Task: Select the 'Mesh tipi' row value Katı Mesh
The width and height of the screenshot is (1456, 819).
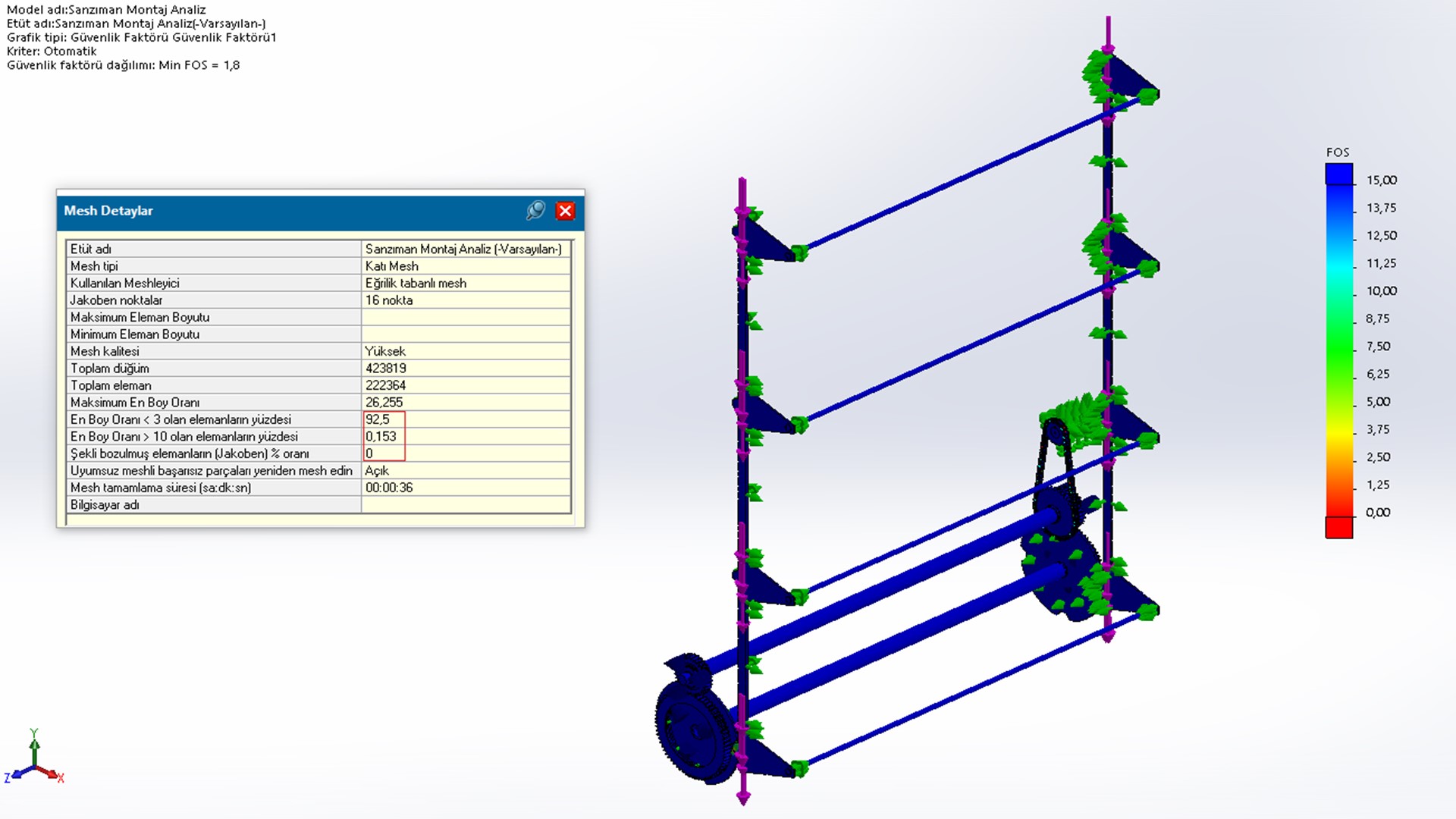Action: 391,266
